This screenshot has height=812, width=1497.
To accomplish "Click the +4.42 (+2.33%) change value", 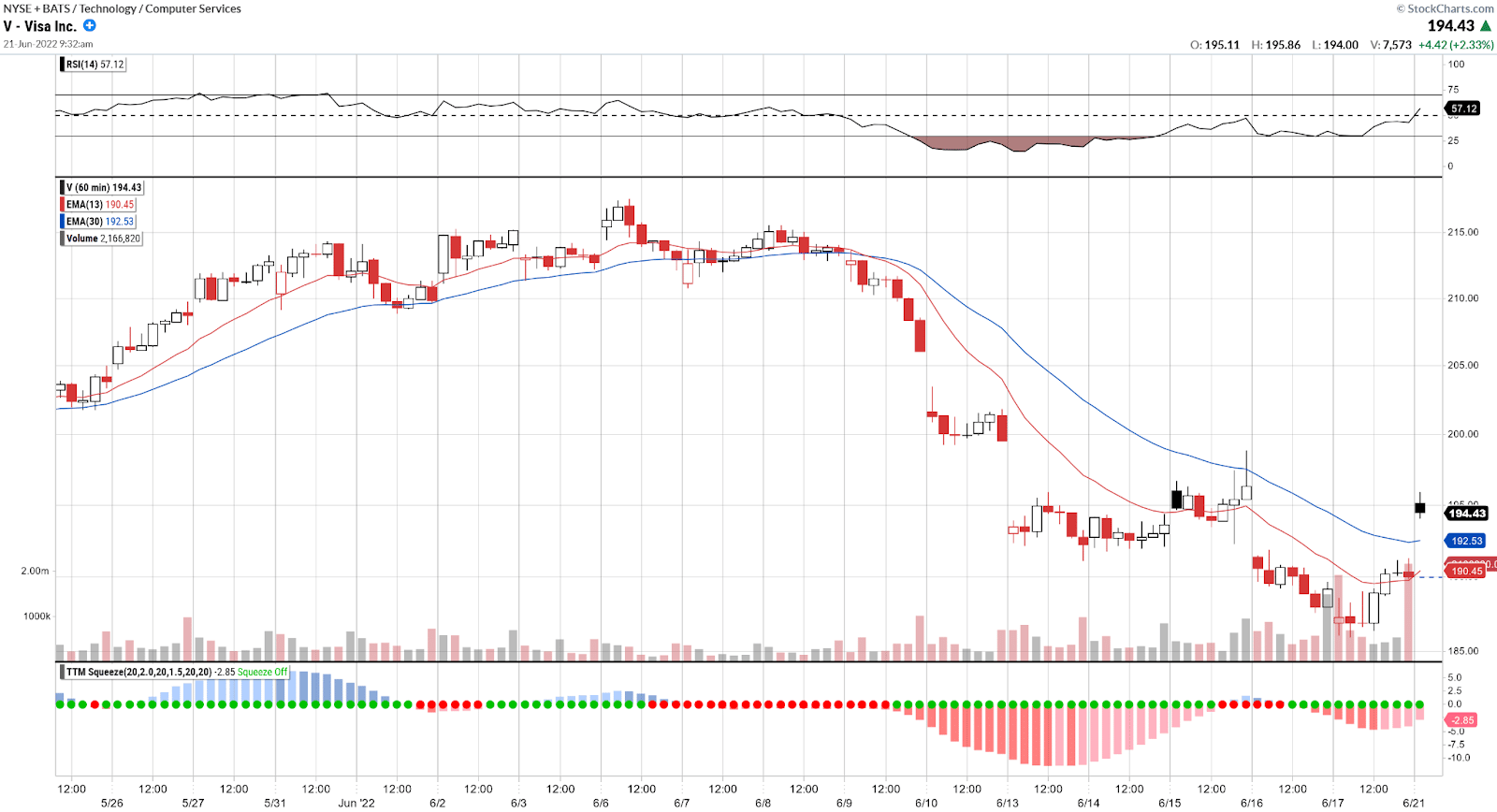I will [x=1456, y=45].
